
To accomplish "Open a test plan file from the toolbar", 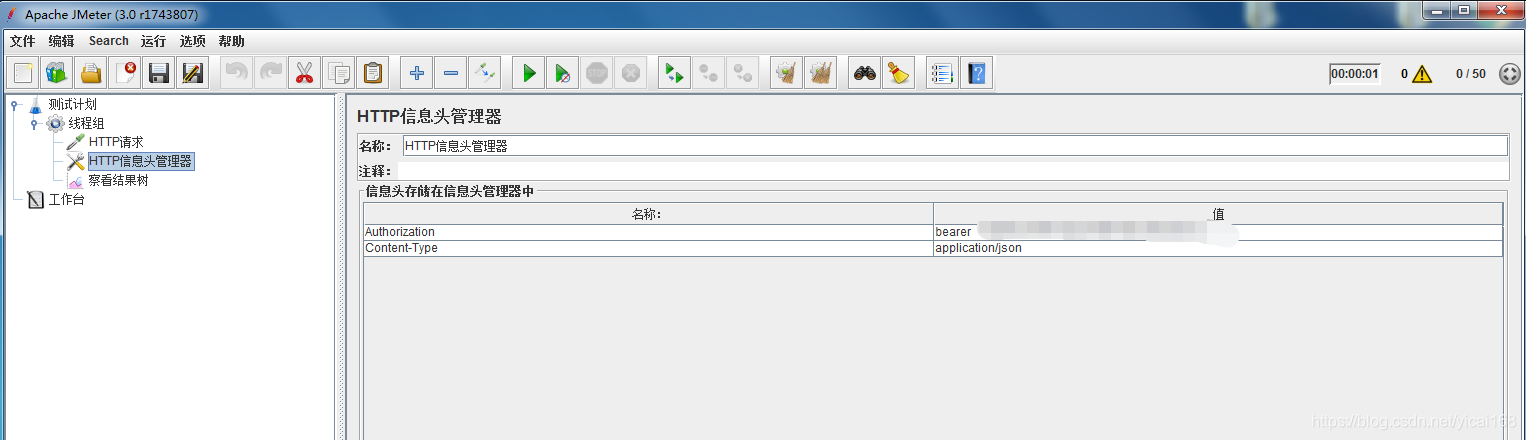I will point(91,73).
